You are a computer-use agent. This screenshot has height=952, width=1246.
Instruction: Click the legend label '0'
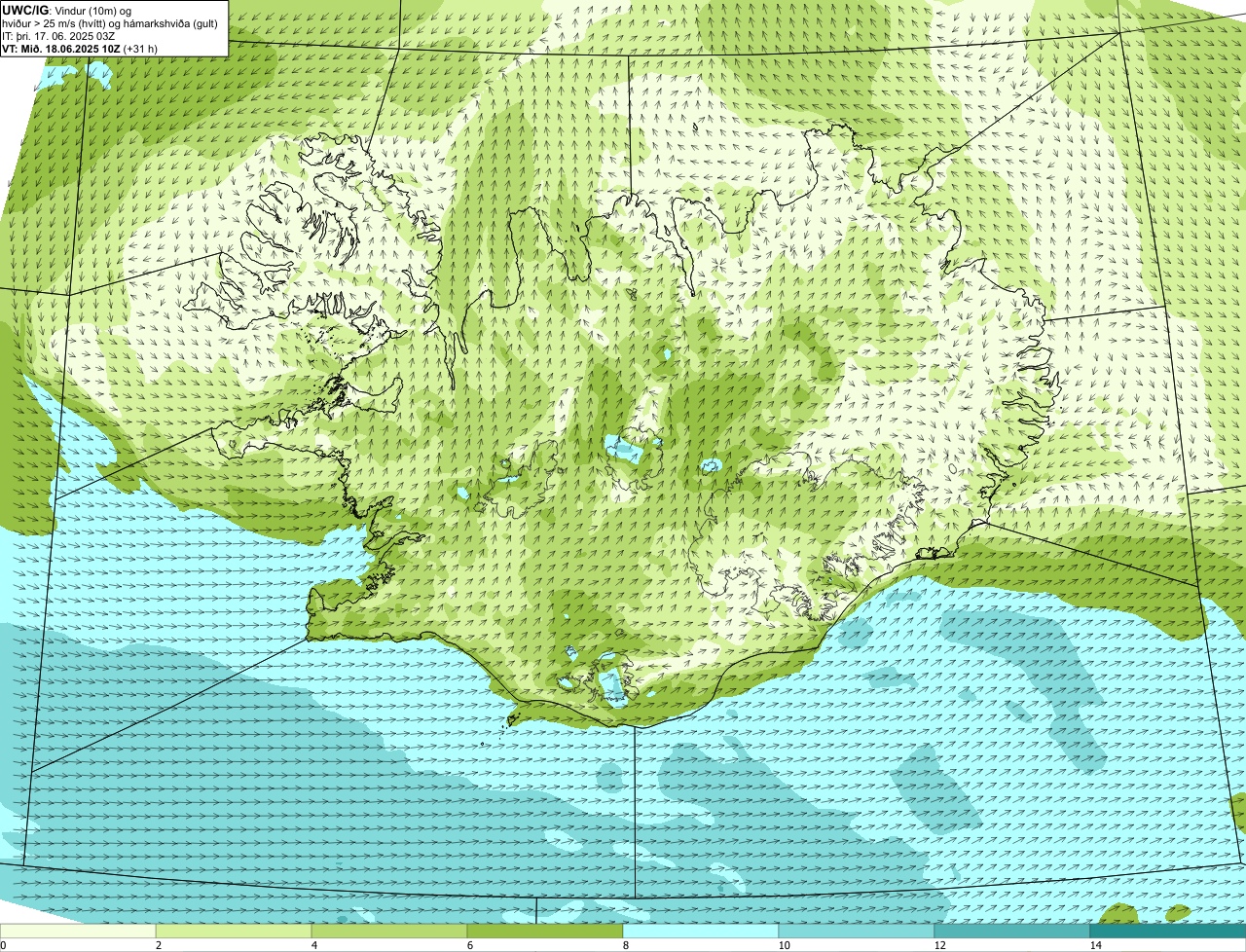[x=3, y=945]
